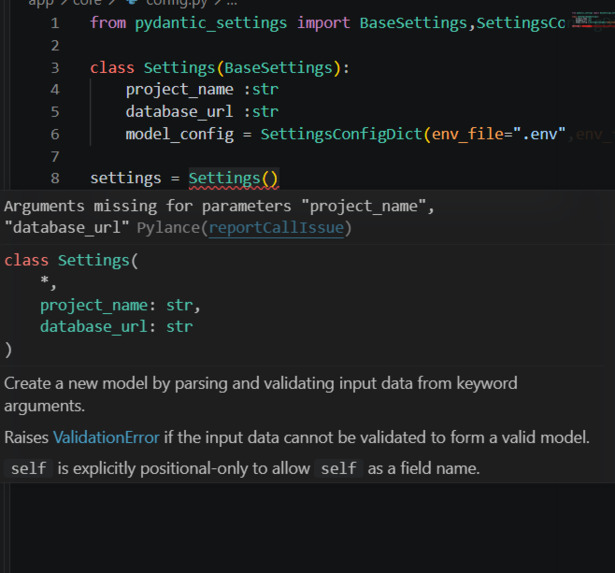Open the reportCallIssue documentation link
The height and width of the screenshot is (573, 615).
(x=276, y=228)
